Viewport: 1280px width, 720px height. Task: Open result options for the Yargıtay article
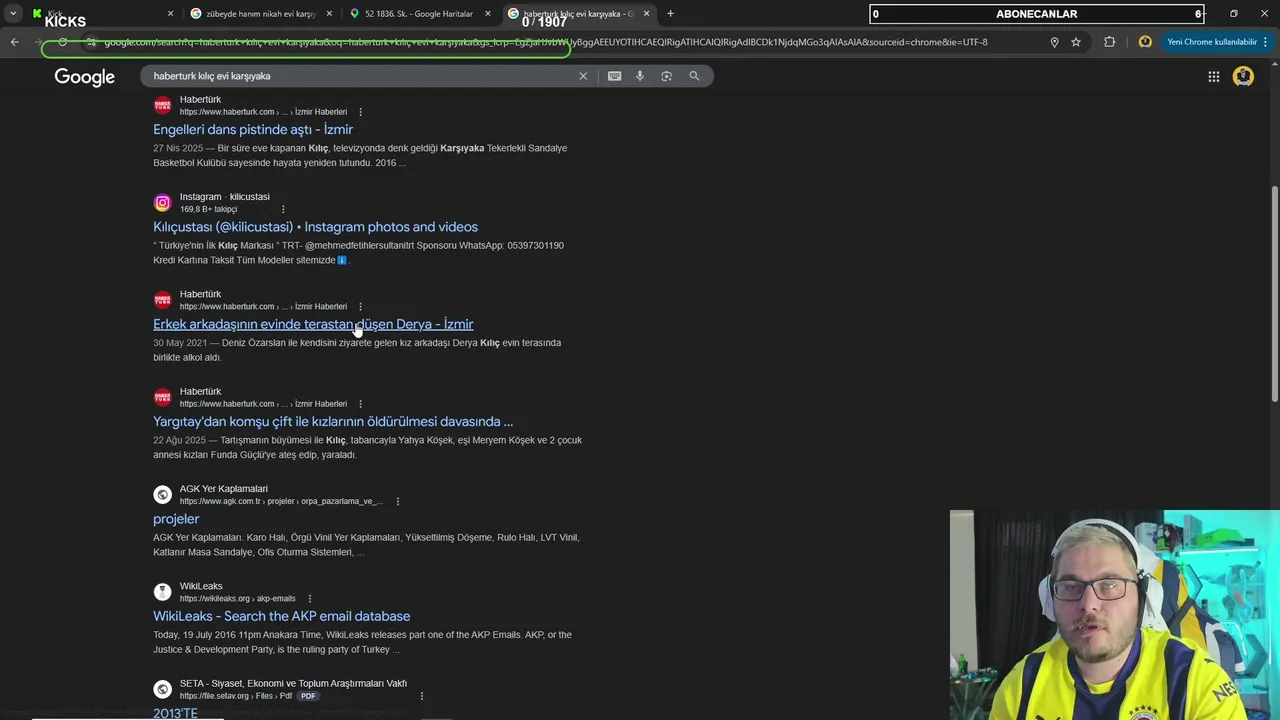[x=360, y=404]
